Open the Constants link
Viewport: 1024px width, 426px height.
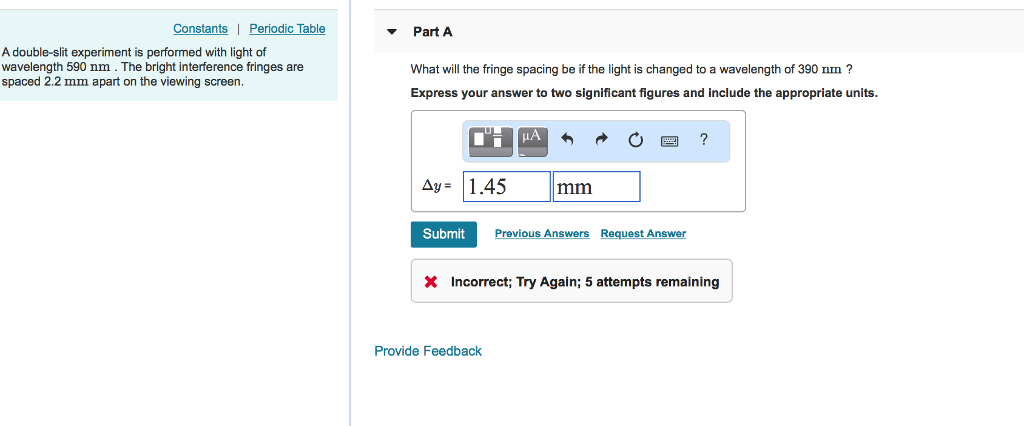[200, 29]
